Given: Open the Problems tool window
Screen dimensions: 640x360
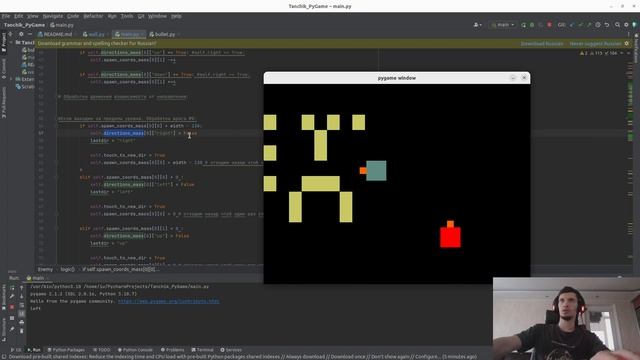Looking at the screenshot, I should coord(173,350).
